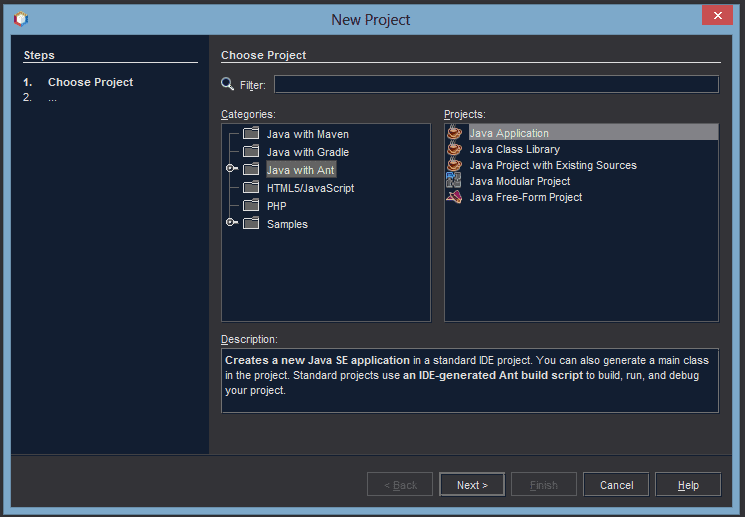Click the magnifier icon beside Filter
This screenshot has height=517, width=745.
click(x=228, y=84)
